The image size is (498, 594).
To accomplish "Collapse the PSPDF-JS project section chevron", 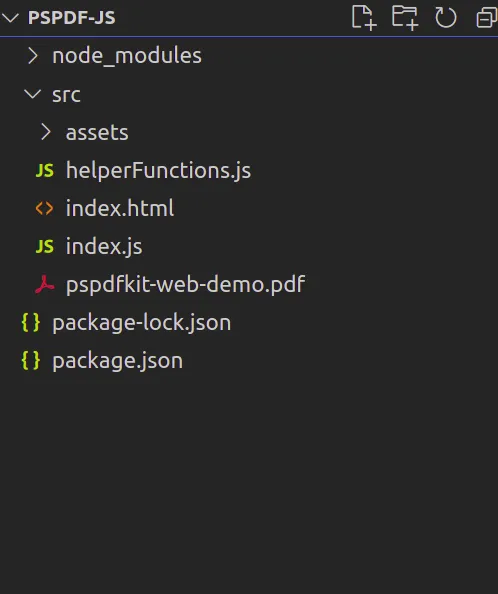I will click(x=10, y=18).
